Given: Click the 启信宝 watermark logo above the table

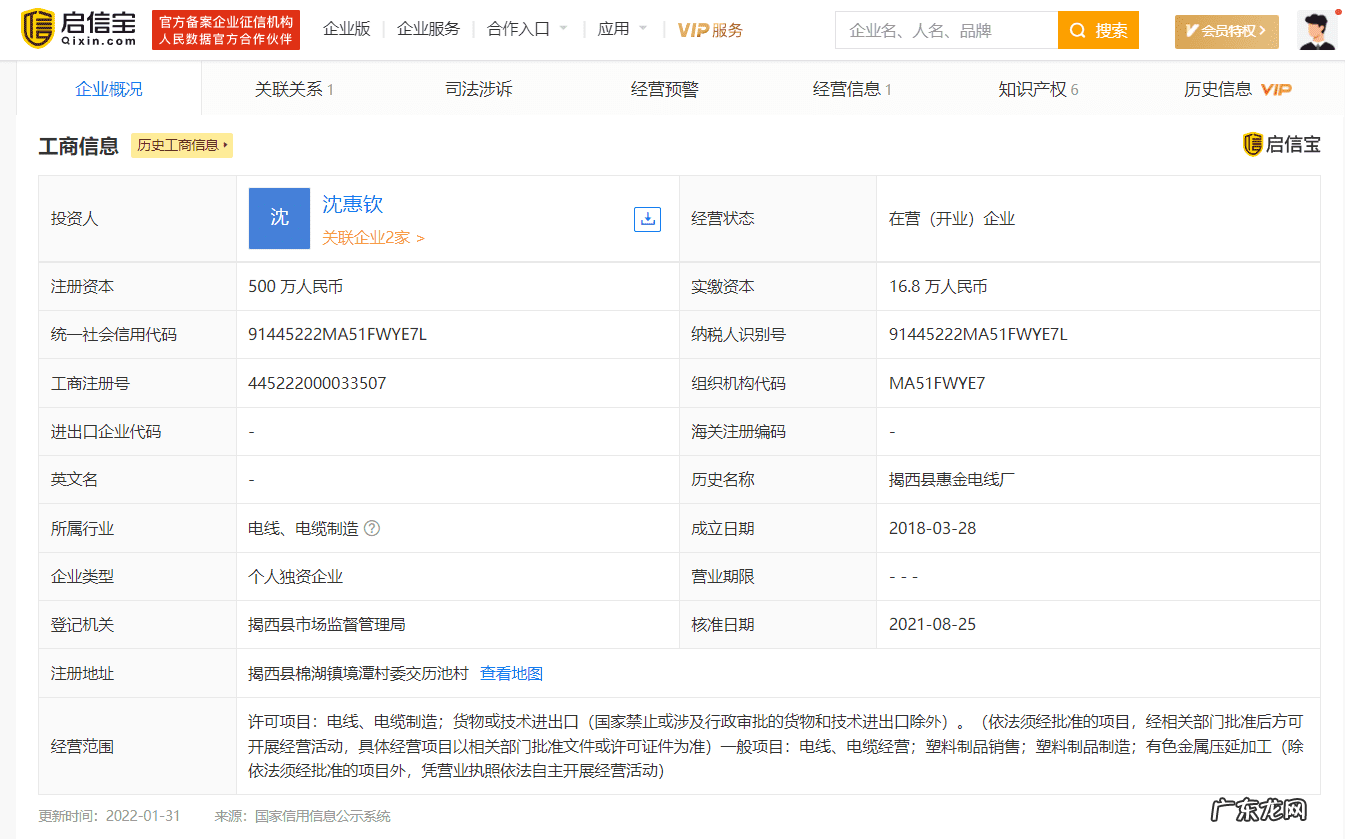Looking at the screenshot, I should [x=1283, y=144].
